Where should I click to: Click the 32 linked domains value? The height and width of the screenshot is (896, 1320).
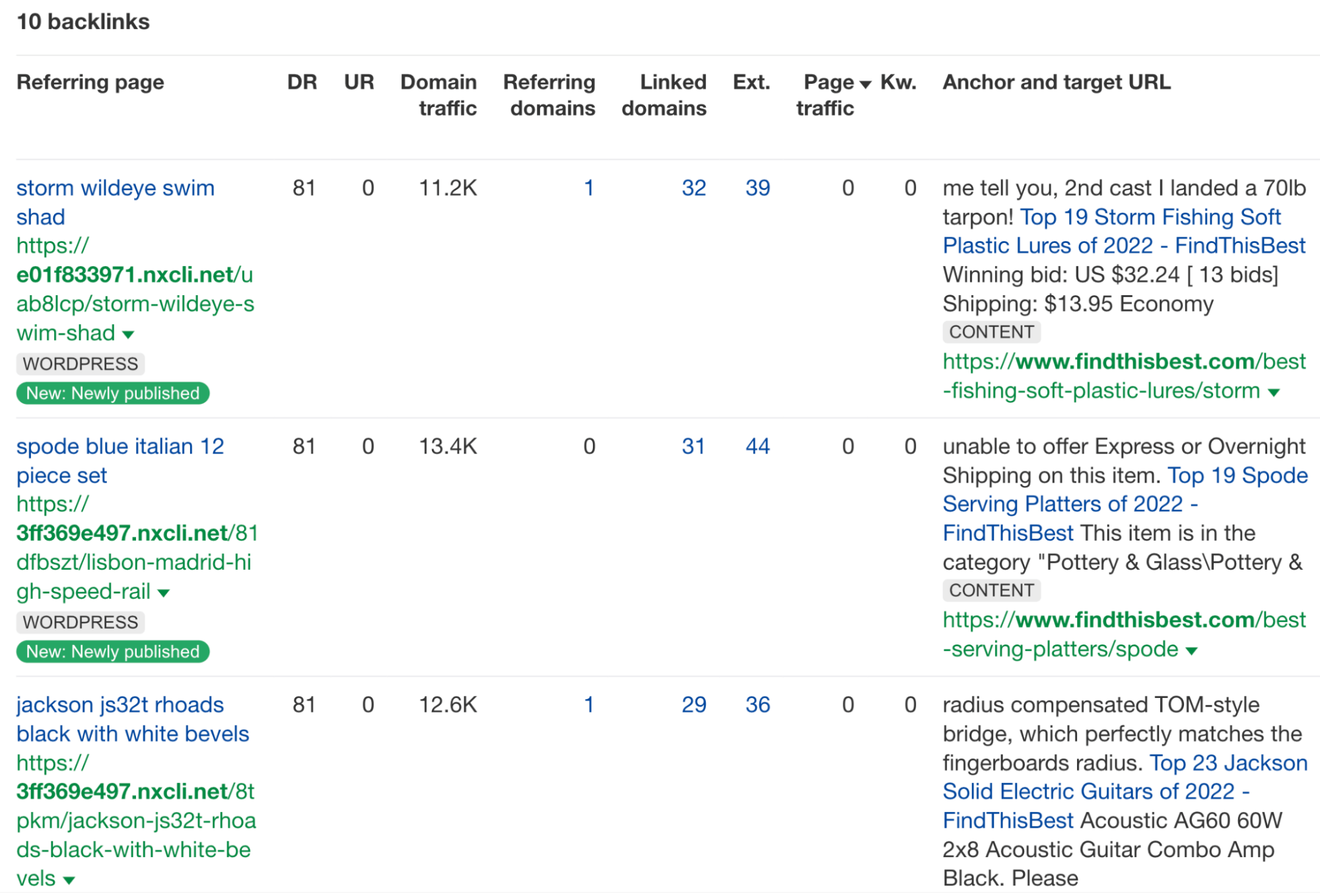693,188
